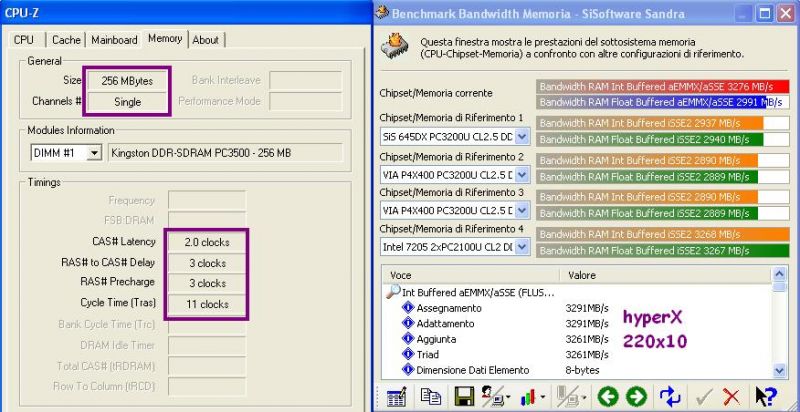Open Riferimento 1 SiS 645DX dropdown
This screenshot has width=800, height=412.
coord(522,137)
